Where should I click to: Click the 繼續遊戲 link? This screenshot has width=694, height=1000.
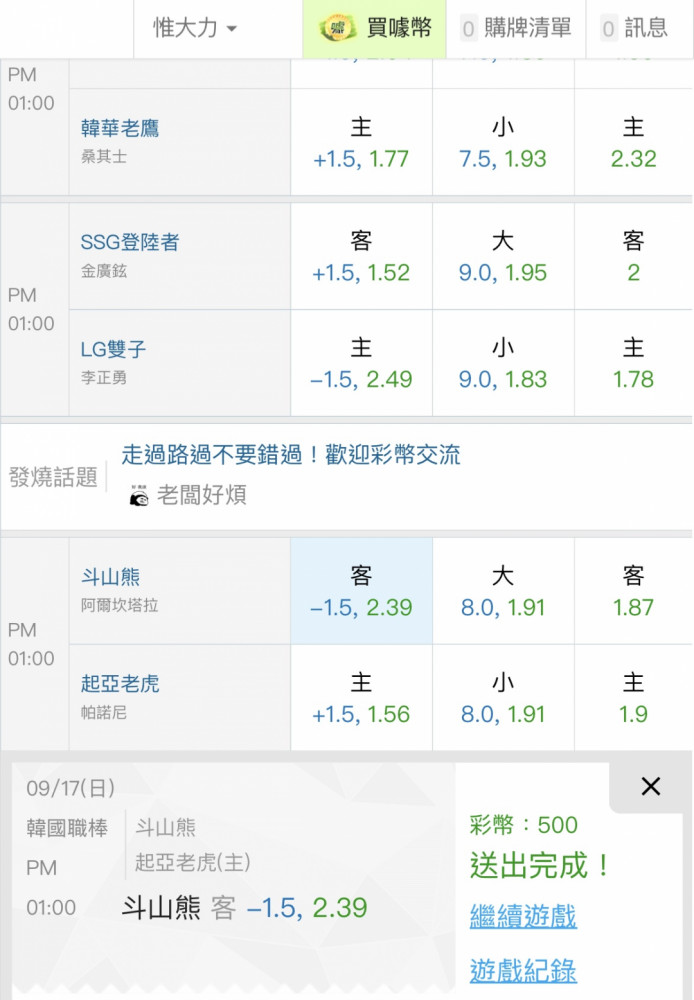[523, 915]
